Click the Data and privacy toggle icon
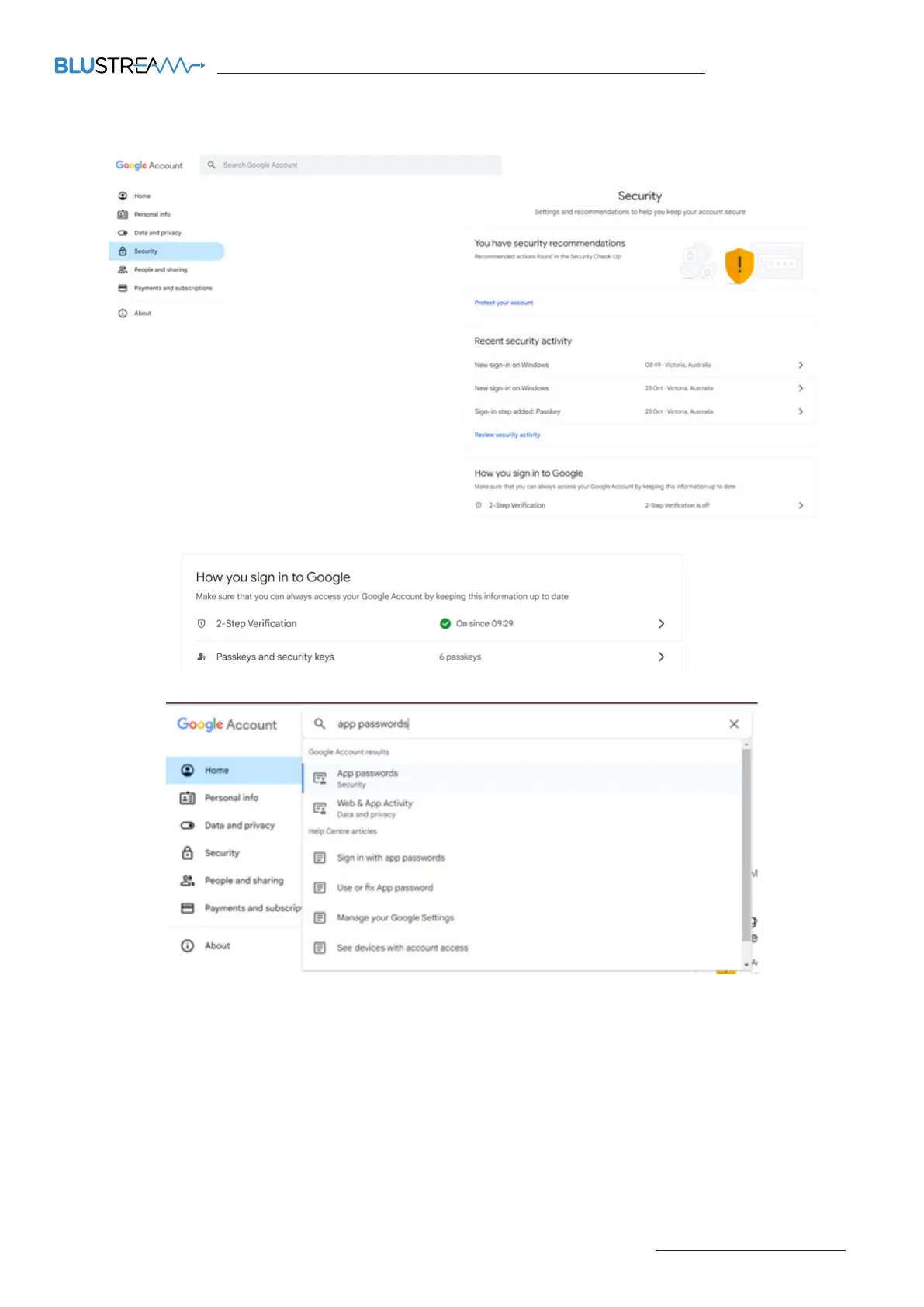Viewport: 924px width, 1307px height. (123, 233)
